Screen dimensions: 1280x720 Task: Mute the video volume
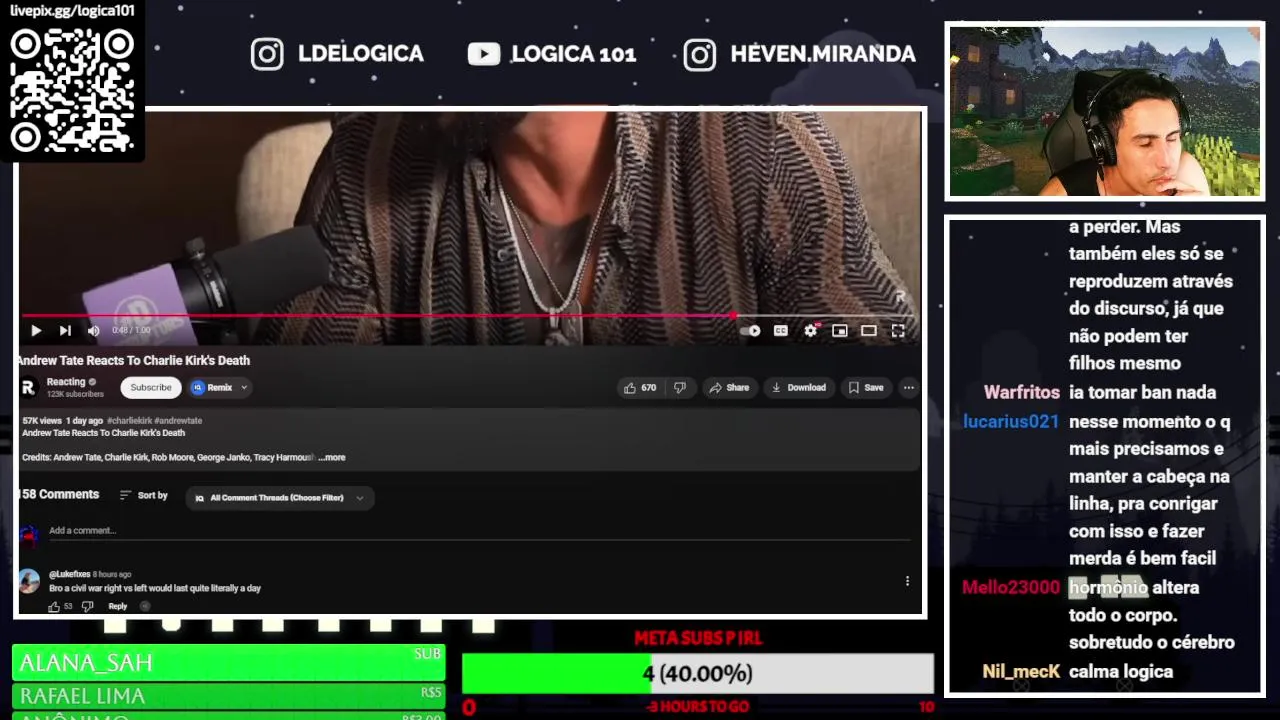93,331
